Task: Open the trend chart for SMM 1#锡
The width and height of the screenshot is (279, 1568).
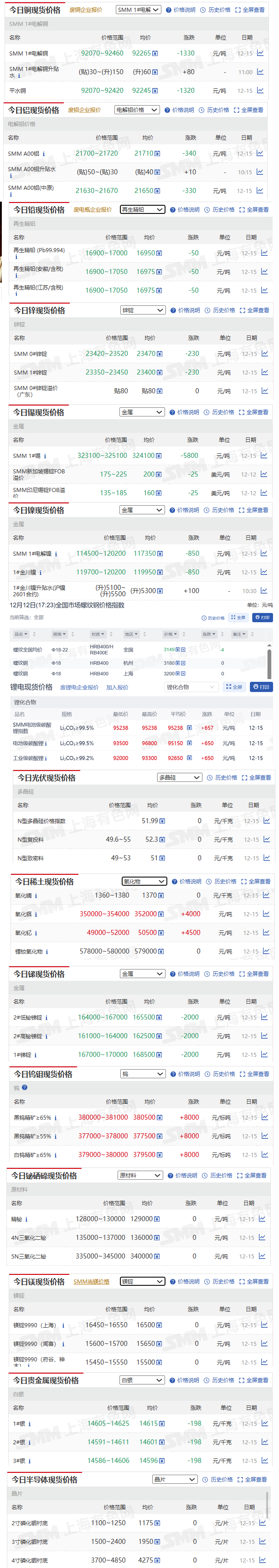Action: [264, 455]
